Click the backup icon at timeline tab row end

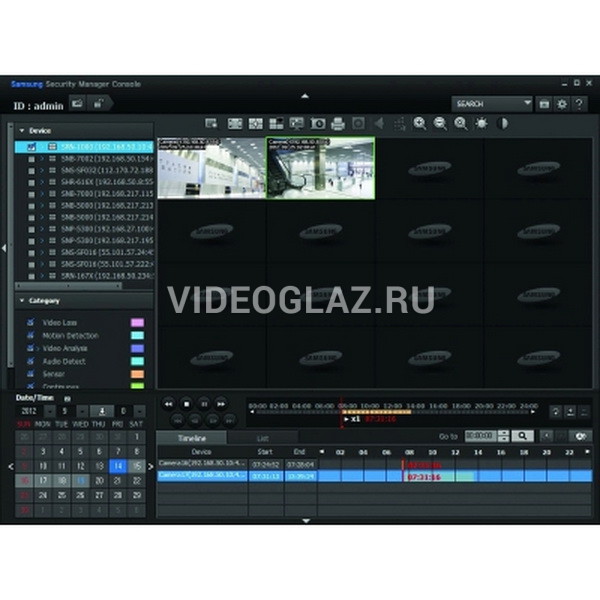click(581, 436)
